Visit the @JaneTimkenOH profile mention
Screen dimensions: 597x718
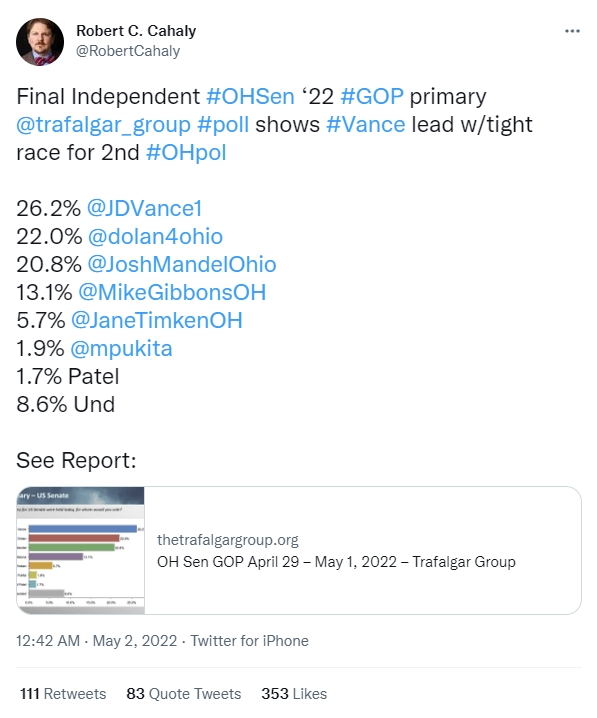[157, 321]
